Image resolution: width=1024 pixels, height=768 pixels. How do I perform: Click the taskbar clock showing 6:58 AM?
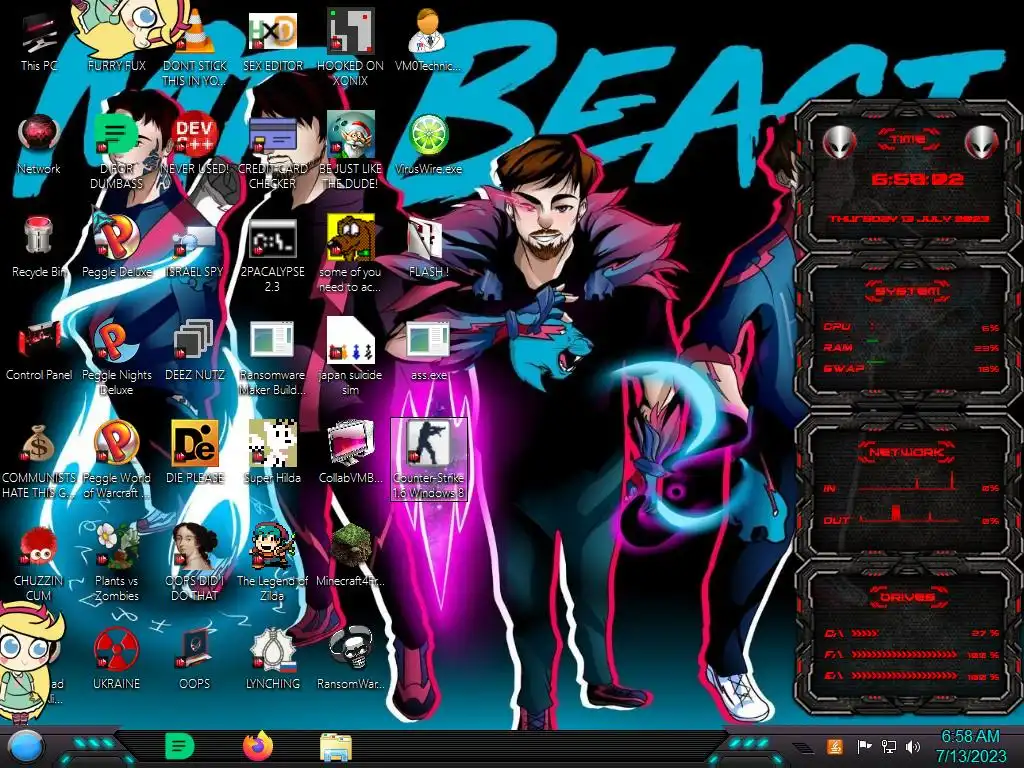pyautogui.click(x=970, y=746)
